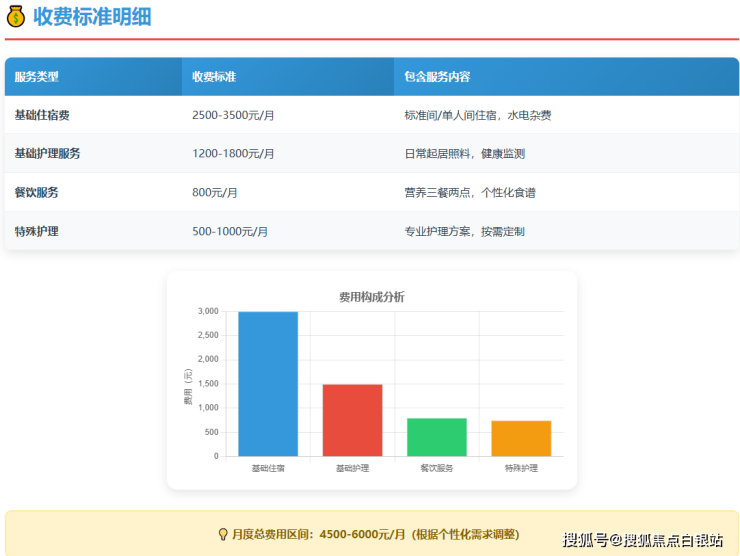The image size is (740, 556).
Task: Click the money bag icon beside 收费标准明细
Action: [x=15, y=16]
